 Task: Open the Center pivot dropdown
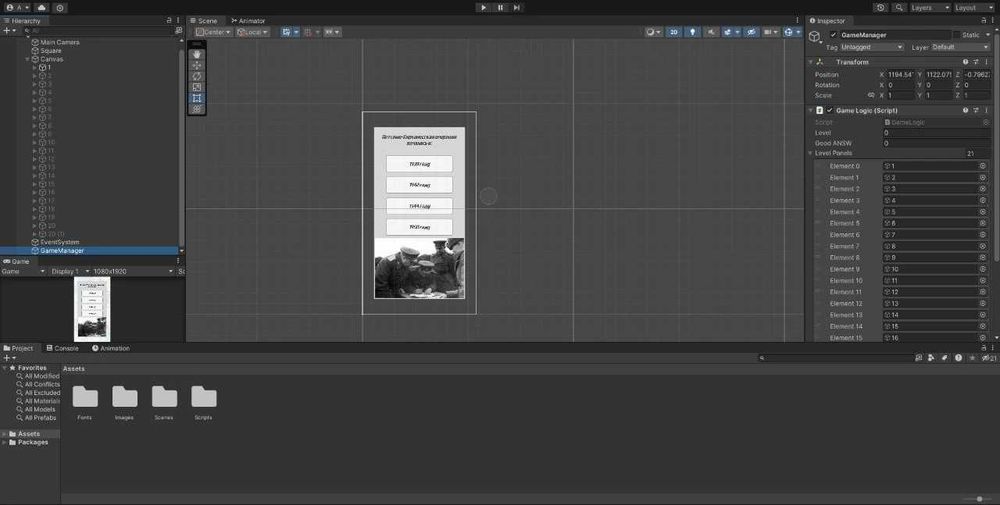point(213,32)
